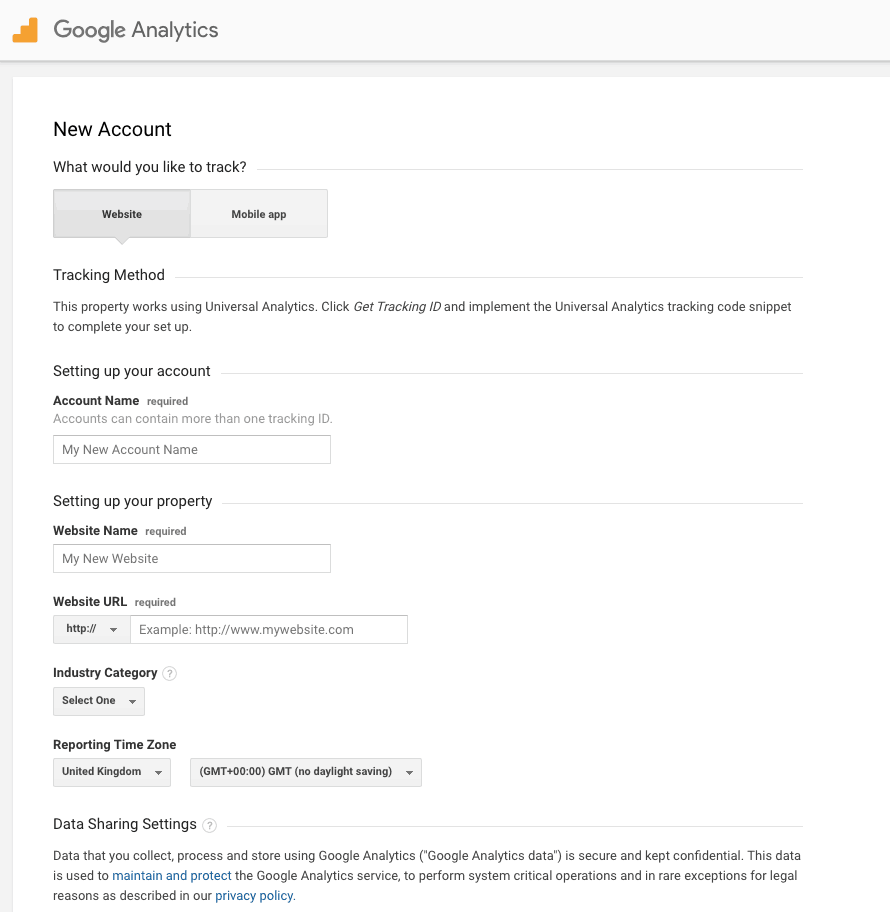Viewport: 890px width, 912px height.
Task: Open the http:// protocol dropdown
Action: pos(90,629)
